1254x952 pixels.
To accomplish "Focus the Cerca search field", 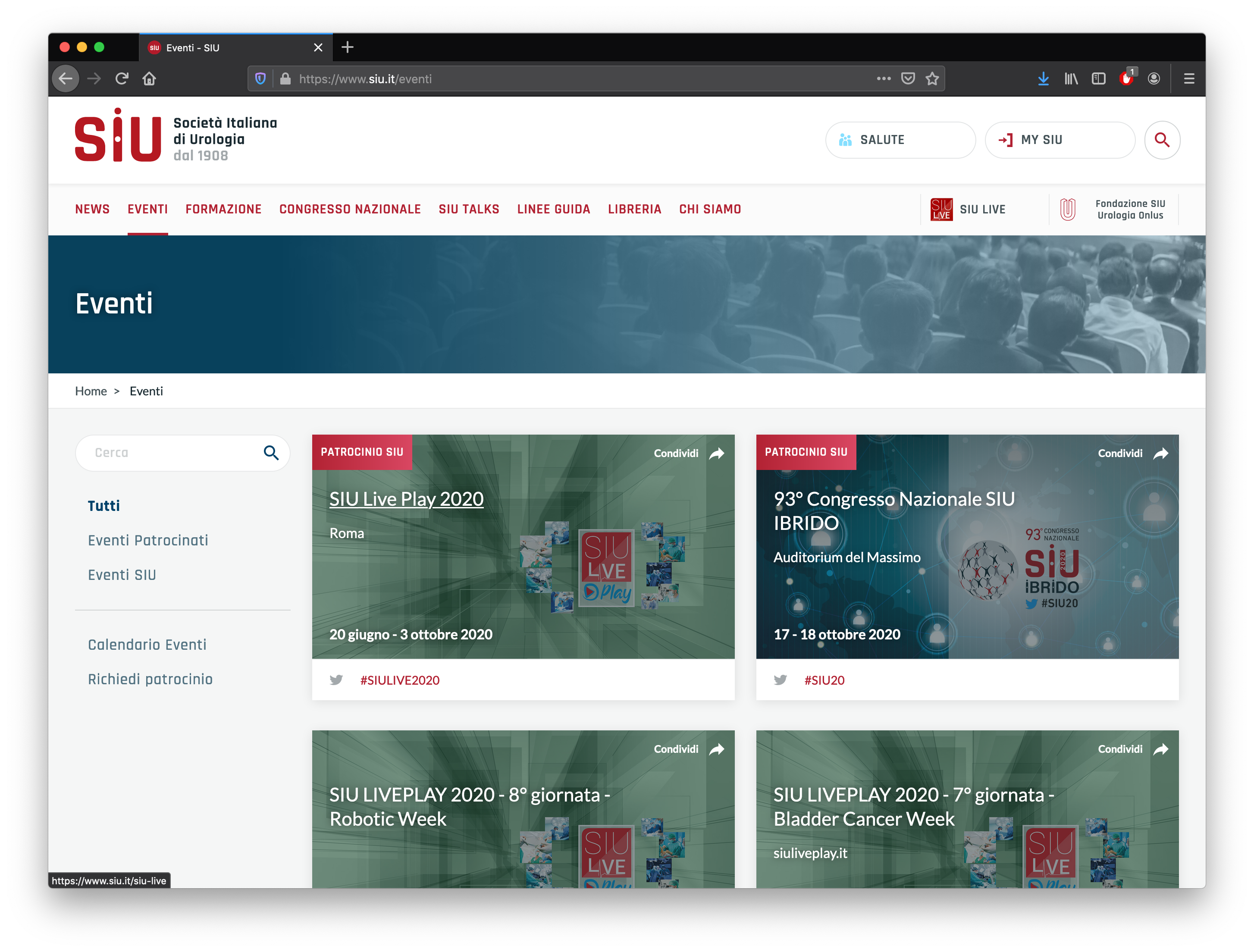I will (x=182, y=453).
